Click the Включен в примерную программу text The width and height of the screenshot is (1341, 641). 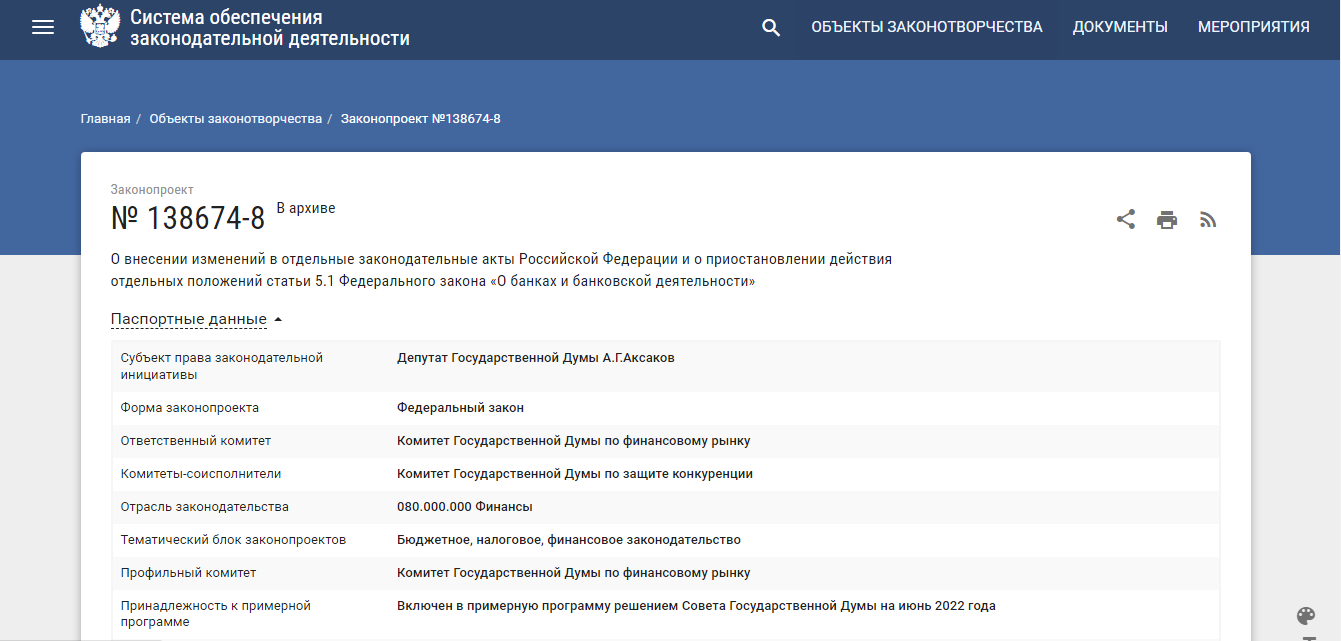[696, 605]
